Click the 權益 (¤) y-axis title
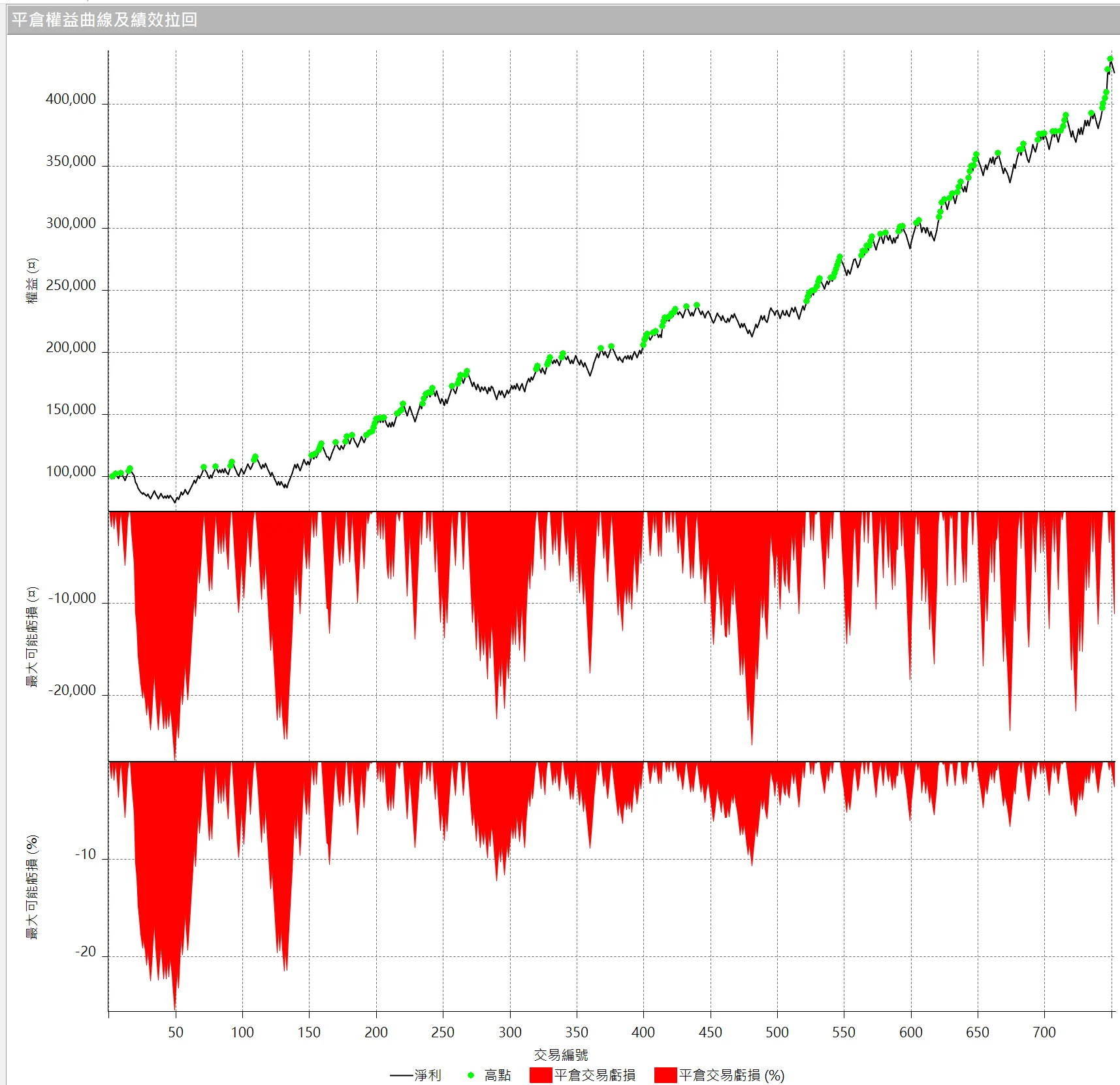 click(32, 280)
